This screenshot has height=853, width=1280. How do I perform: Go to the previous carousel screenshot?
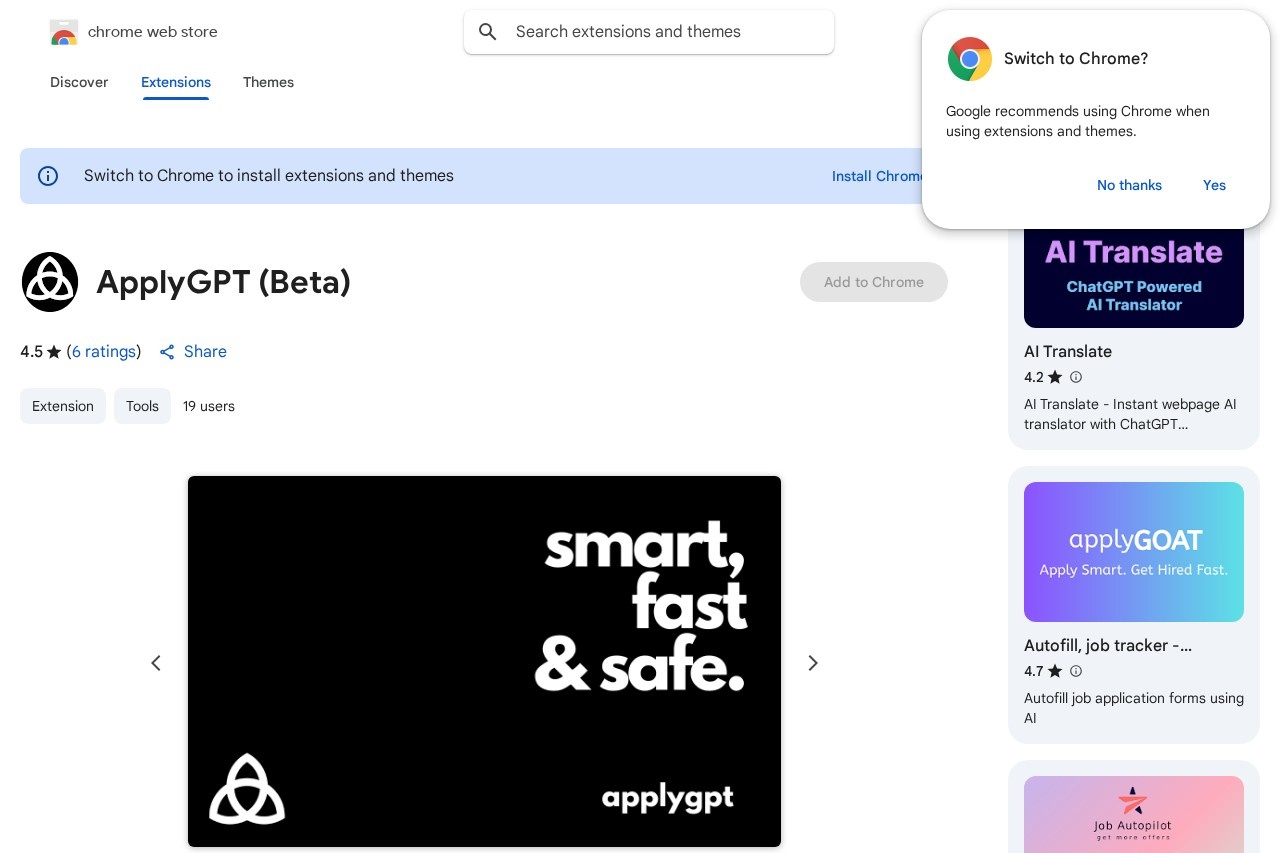[x=156, y=662]
